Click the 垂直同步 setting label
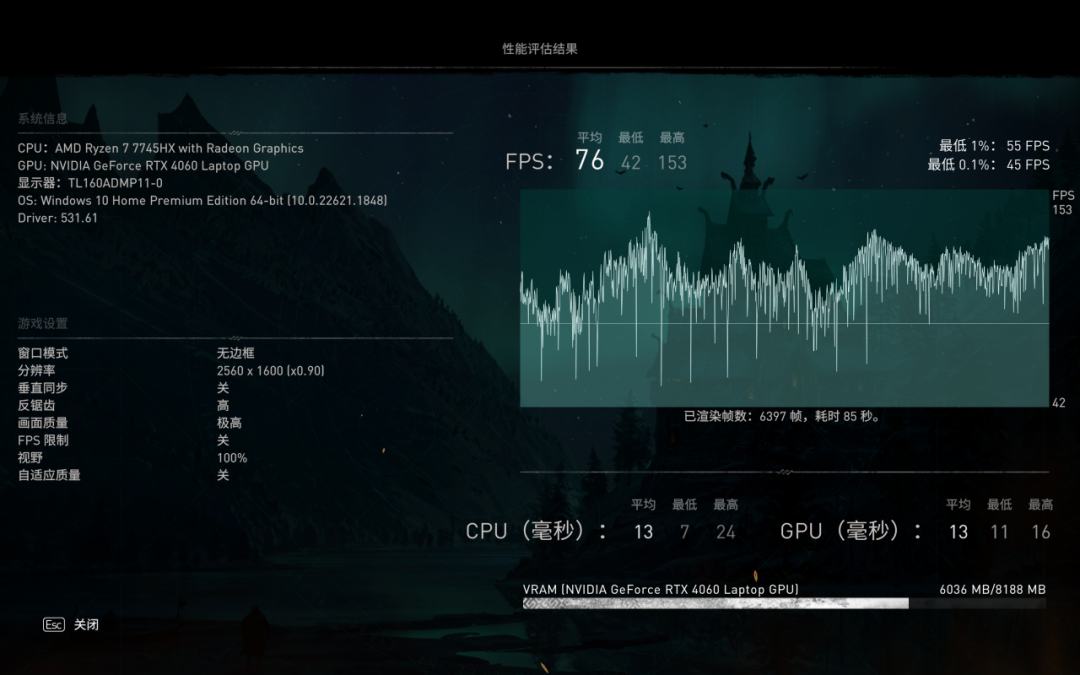 click(43, 388)
